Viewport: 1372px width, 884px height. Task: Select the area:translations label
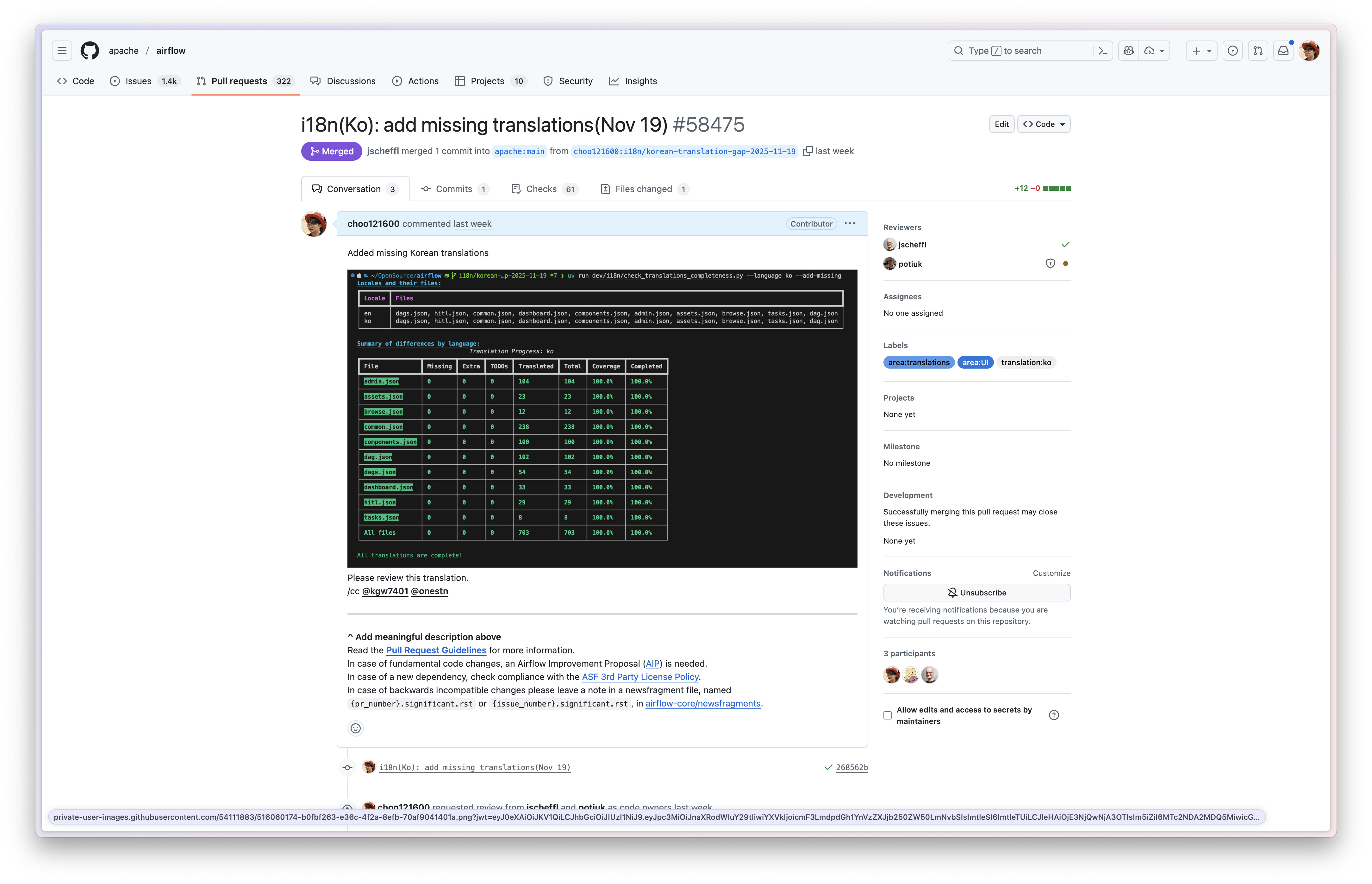tap(919, 362)
